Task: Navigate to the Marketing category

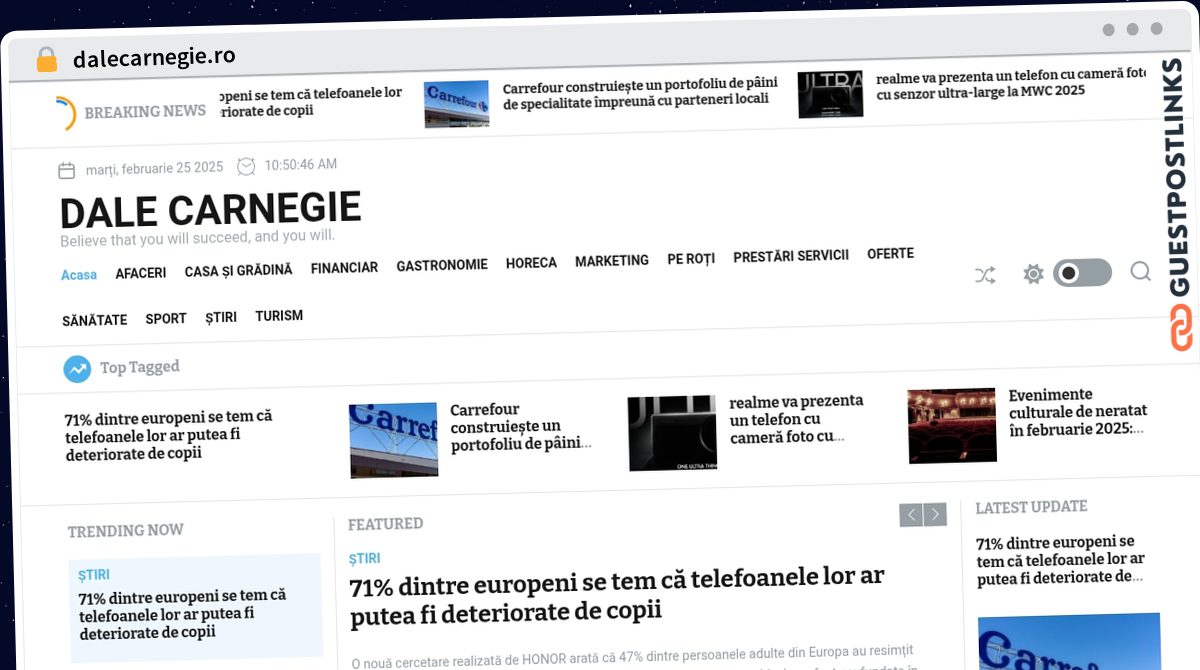Action: [x=612, y=261]
